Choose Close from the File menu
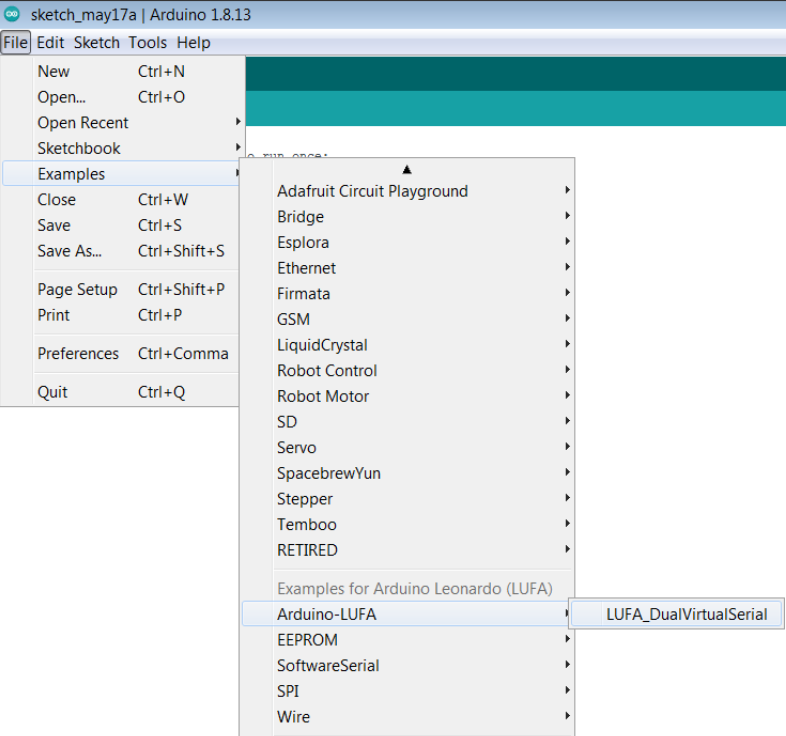786x736 pixels. pyautogui.click(x=121, y=200)
